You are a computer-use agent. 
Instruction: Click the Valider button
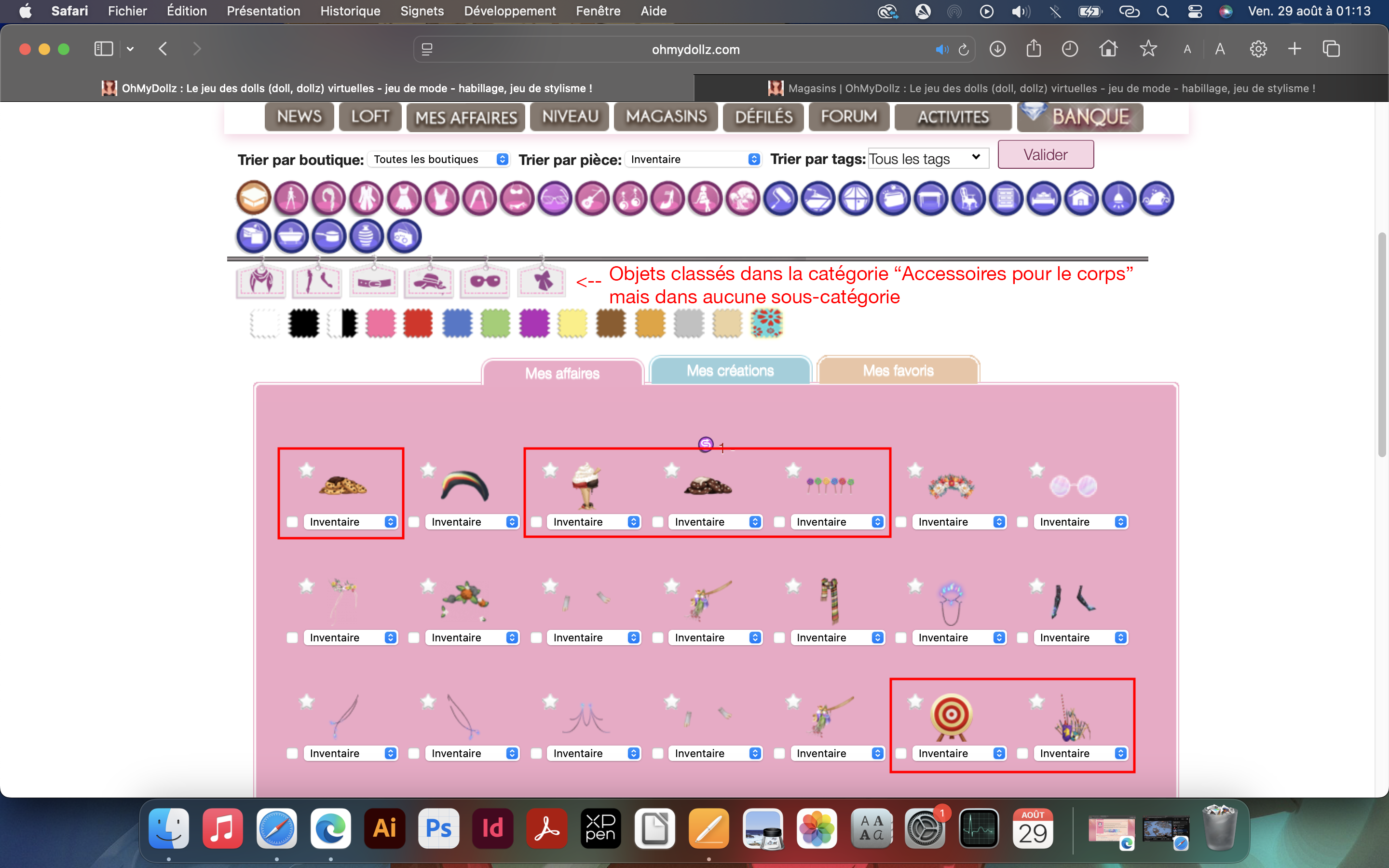coord(1045,154)
